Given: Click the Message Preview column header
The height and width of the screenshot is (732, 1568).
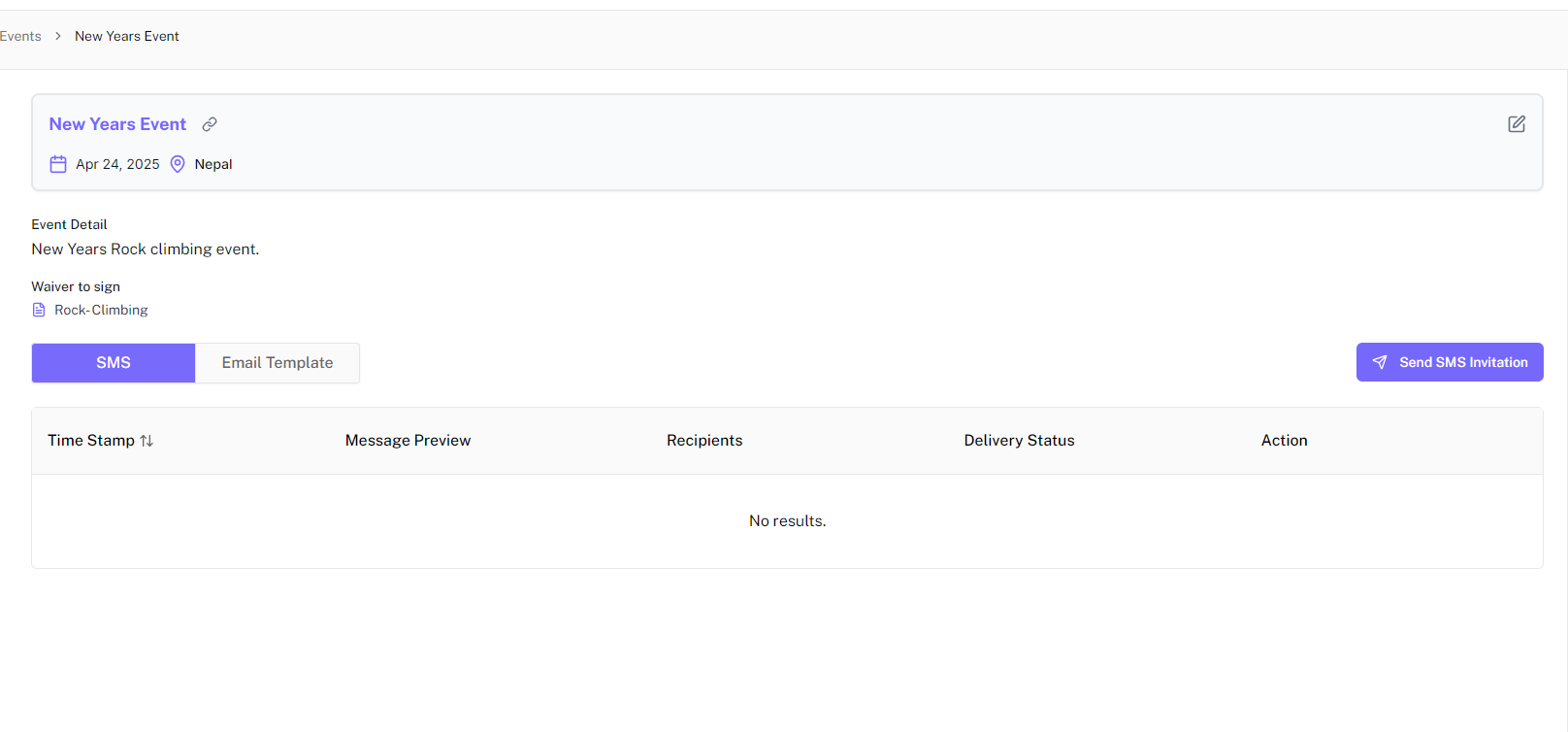Looking at the screenshot, I should click(x=408, y=441).
